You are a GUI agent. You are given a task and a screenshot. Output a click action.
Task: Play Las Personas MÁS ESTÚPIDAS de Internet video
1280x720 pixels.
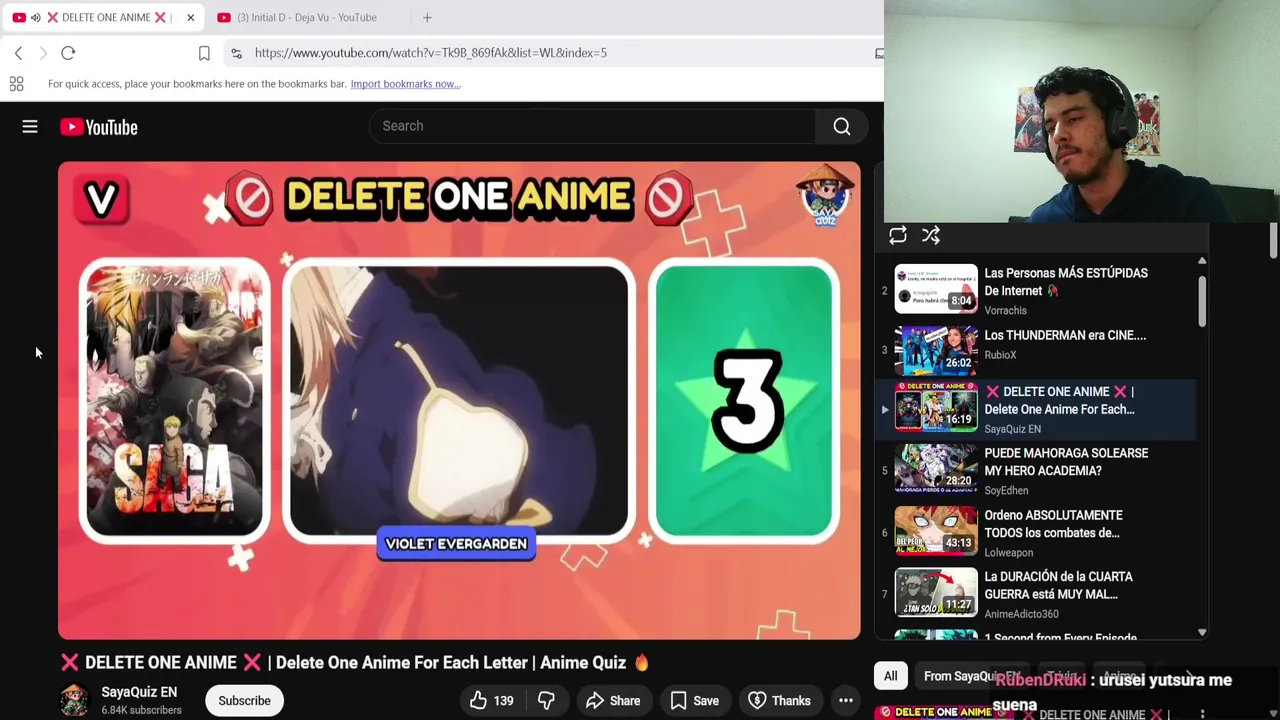point(1035,289)
